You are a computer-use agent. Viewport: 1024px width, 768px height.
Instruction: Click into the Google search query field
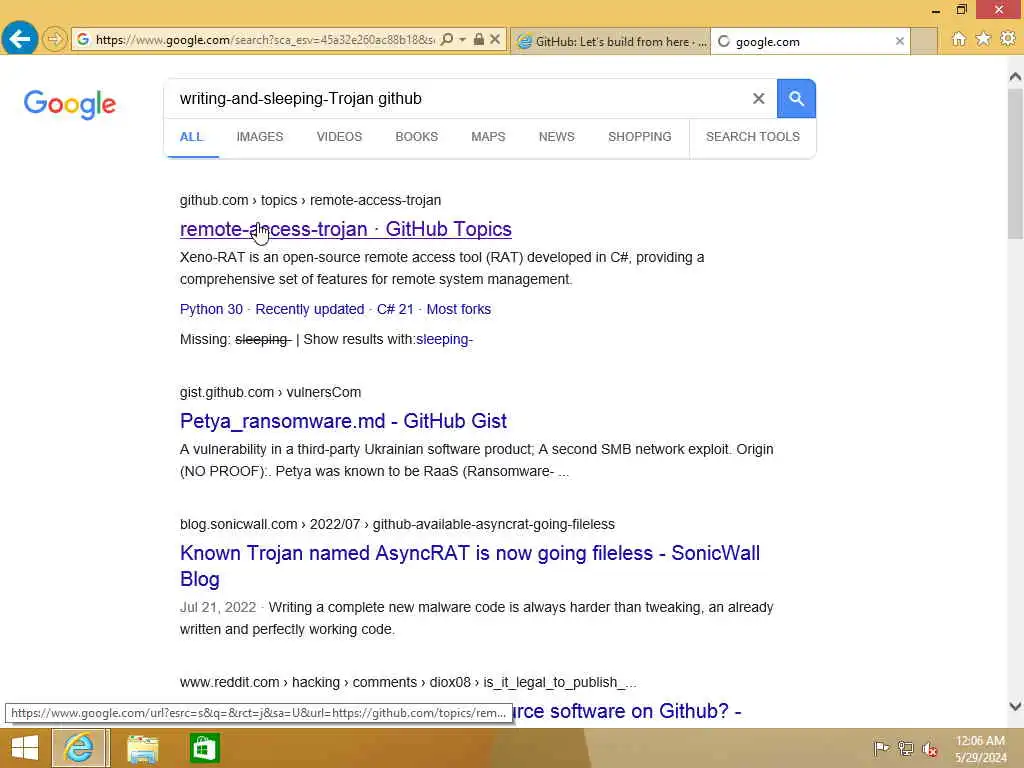457,99
